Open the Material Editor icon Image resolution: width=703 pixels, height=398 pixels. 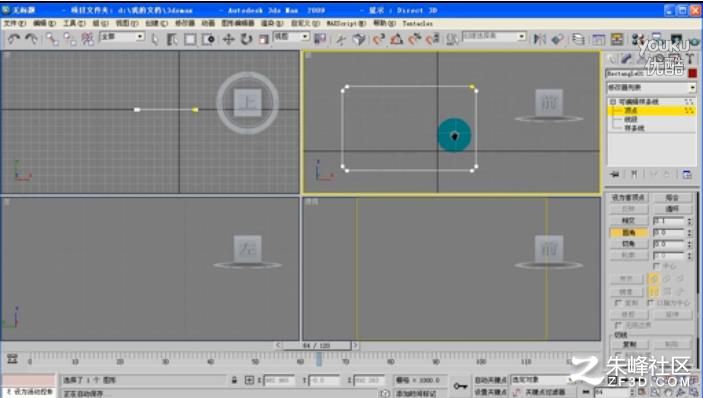click(x=638, y=40)
